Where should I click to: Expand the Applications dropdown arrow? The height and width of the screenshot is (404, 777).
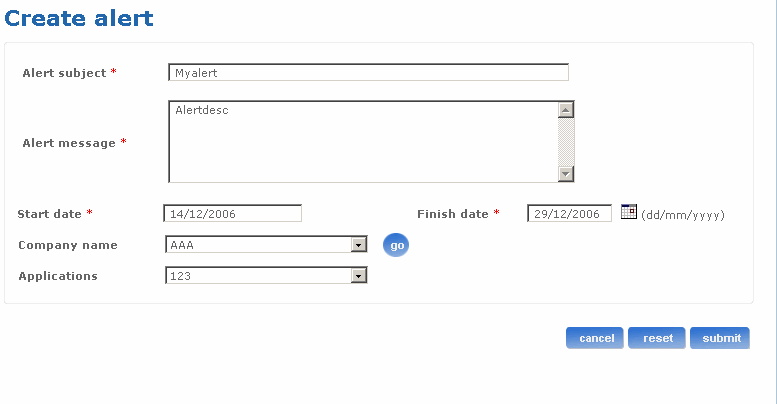tap(358, 276)
